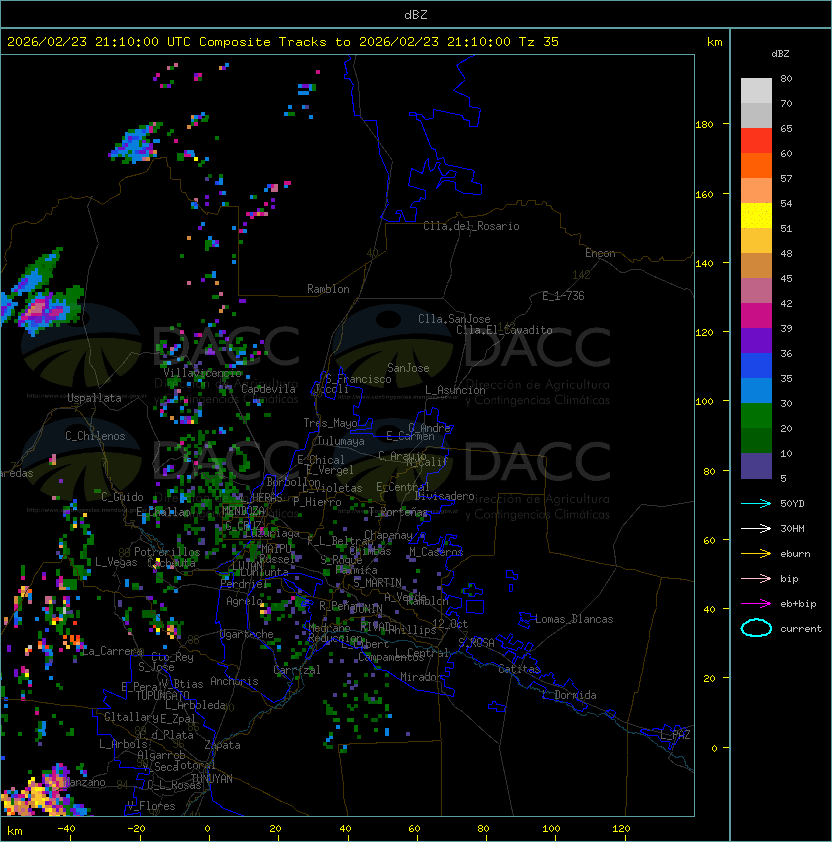Viewport: 832px width, 842px height.
Task: Click the dBZ title at the top
Action: pos(416,14)
